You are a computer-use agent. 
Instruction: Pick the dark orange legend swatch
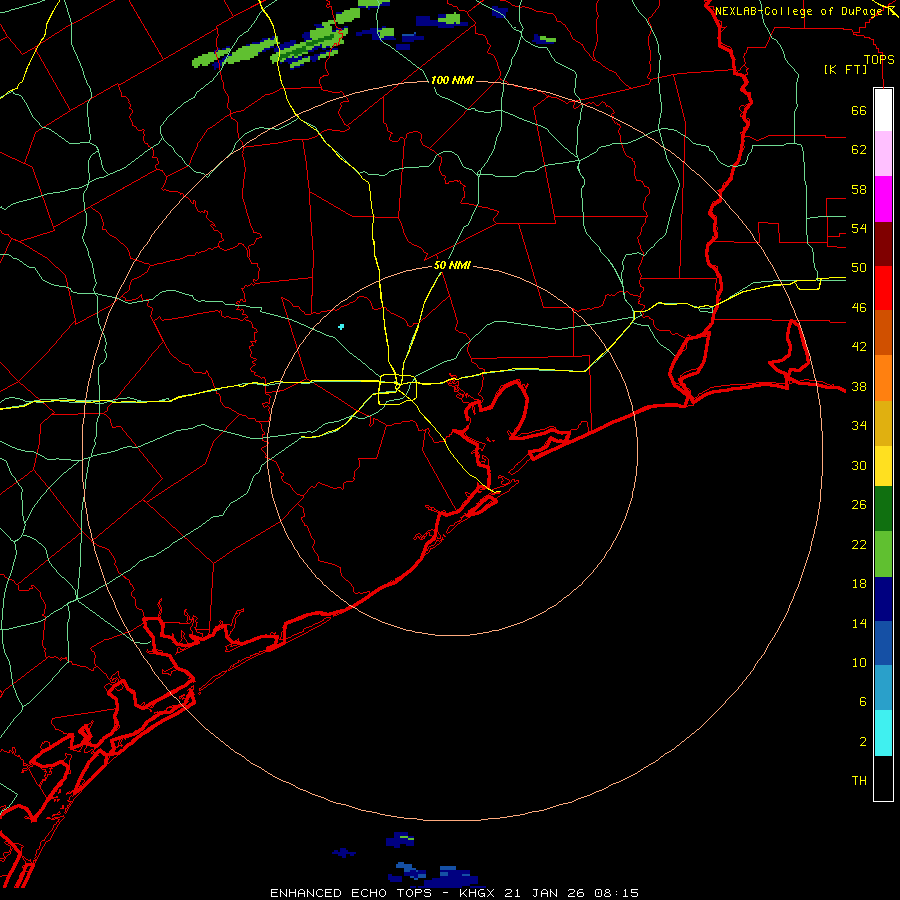pyautogui.click(x=883, y=333)
